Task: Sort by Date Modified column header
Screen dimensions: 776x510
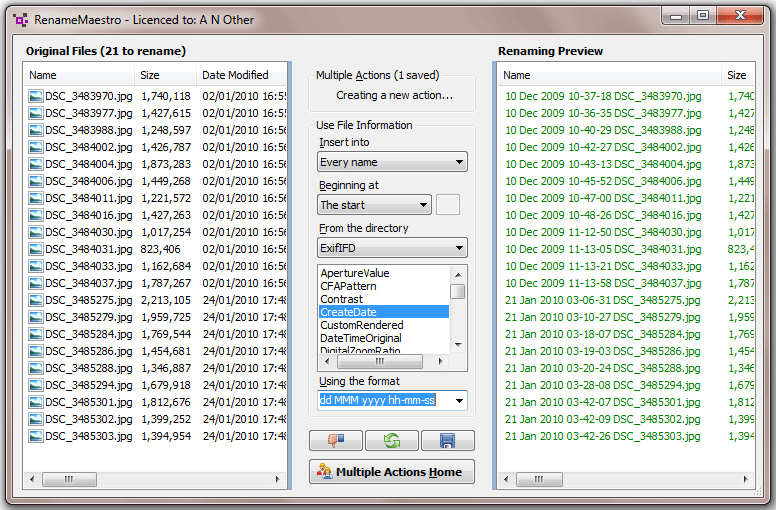Action: (242, 75)
